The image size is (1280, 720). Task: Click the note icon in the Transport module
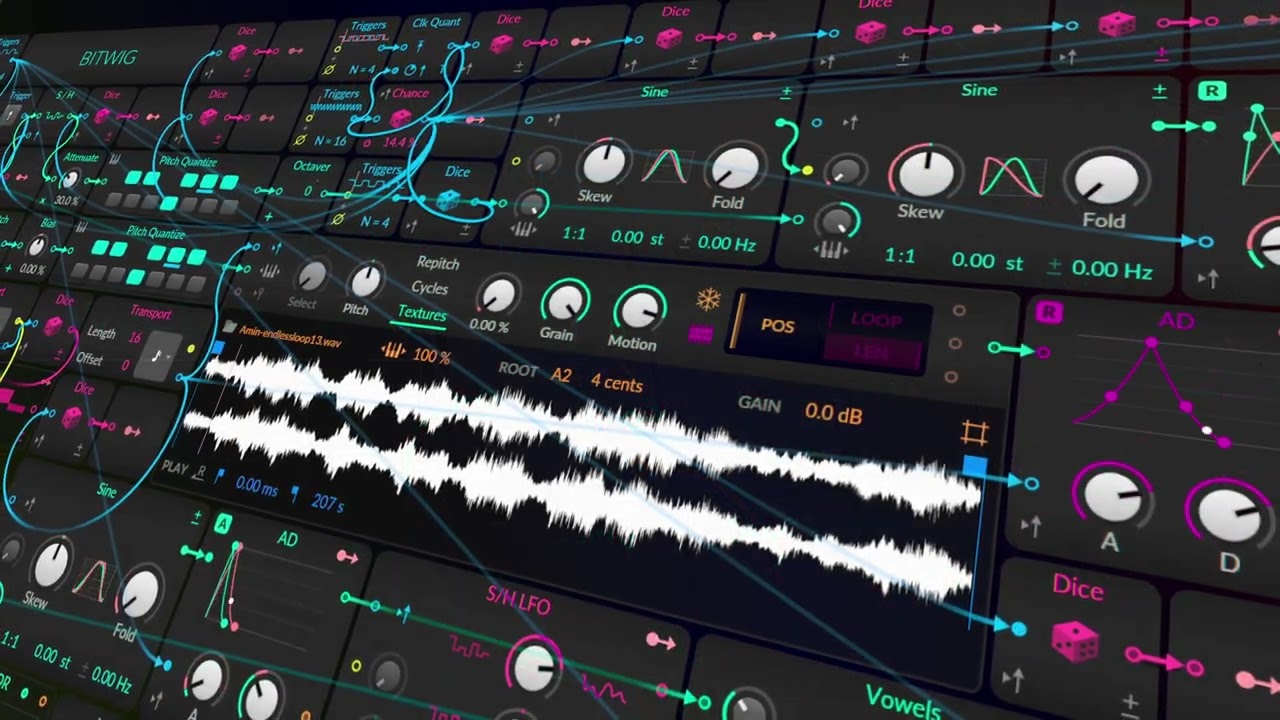click(157, 356)
